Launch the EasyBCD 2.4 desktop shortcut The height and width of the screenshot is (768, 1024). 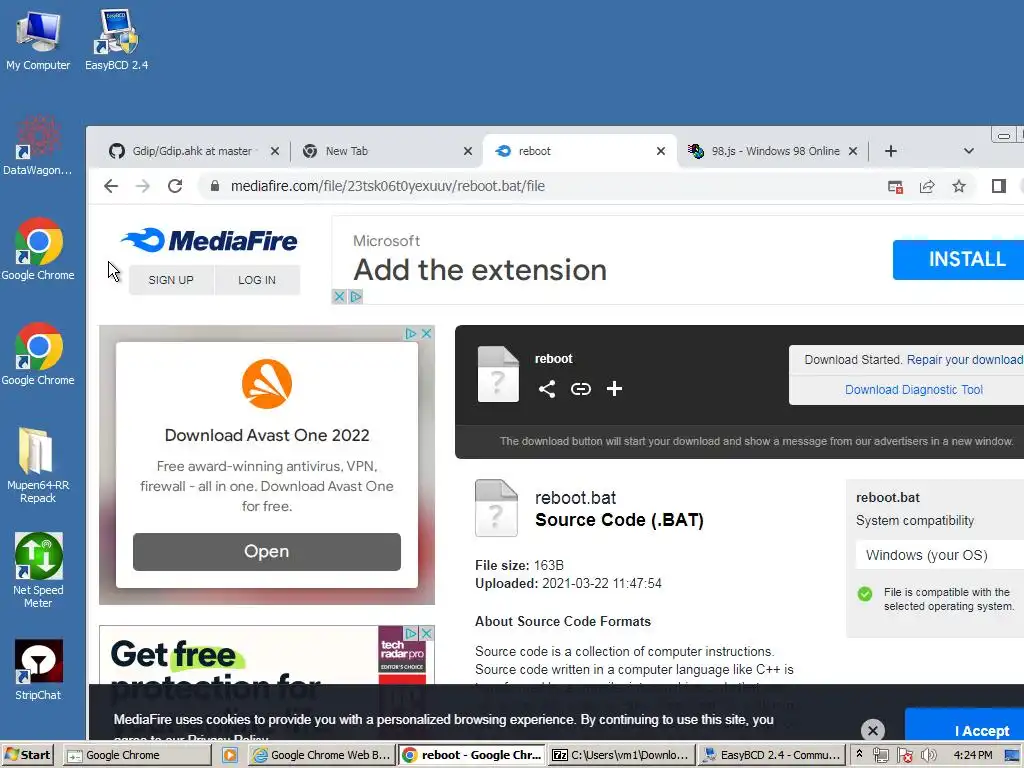[116, 40]
